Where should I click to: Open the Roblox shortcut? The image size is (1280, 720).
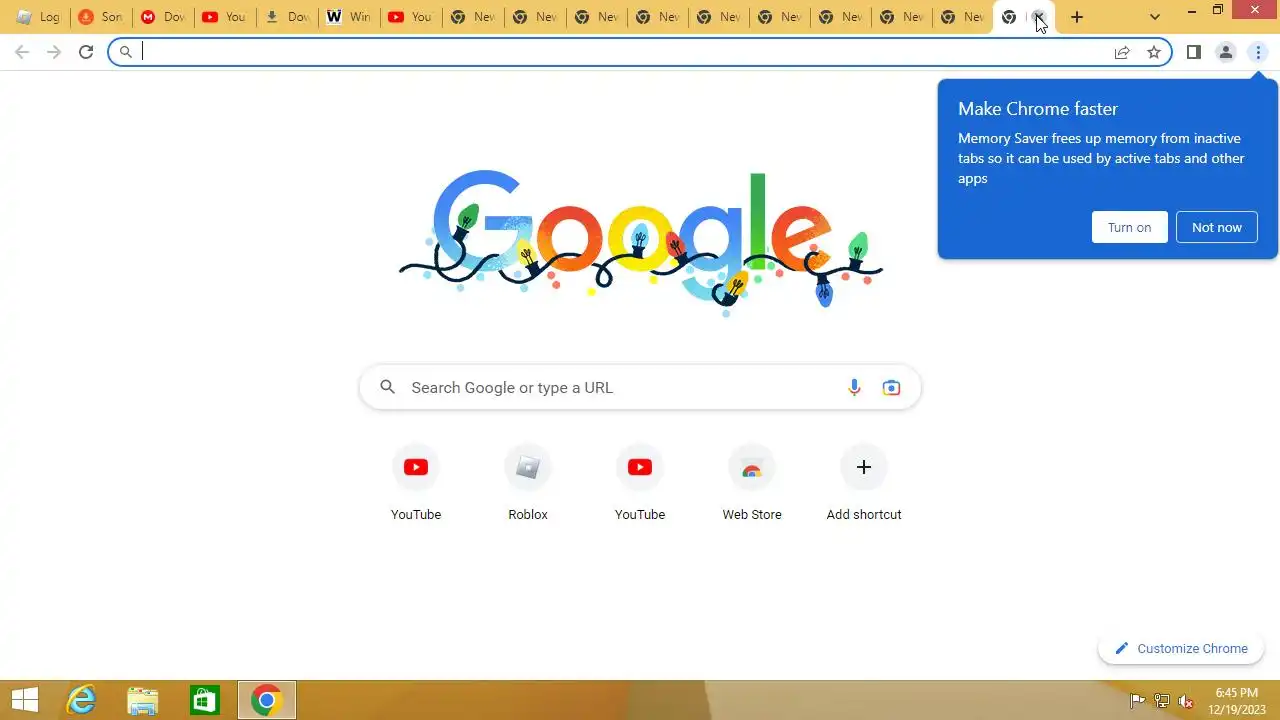(528, 485)
